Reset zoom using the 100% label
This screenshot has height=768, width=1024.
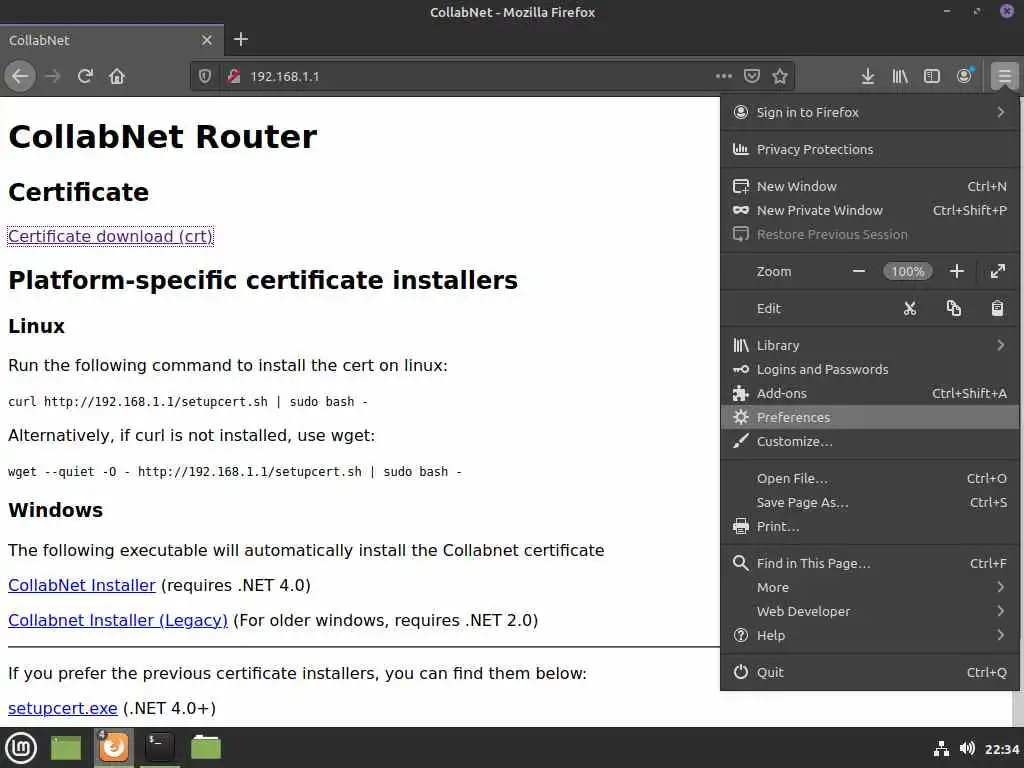[x=908, y=271]
